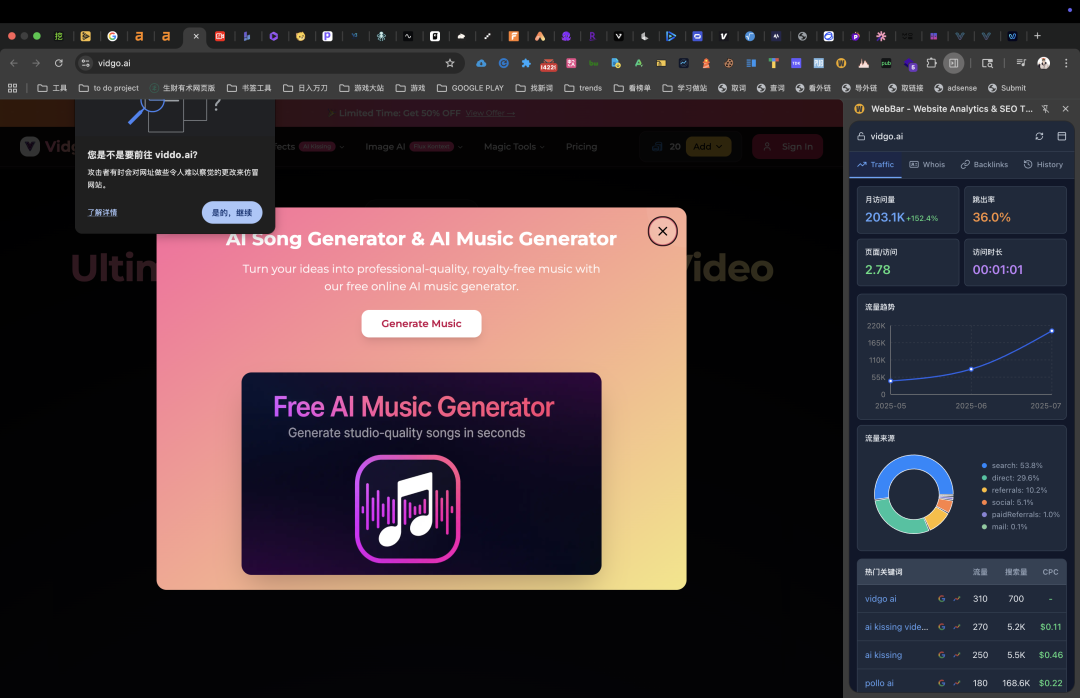
Task: Click the pollo ai keyword link
Action: 879,683
